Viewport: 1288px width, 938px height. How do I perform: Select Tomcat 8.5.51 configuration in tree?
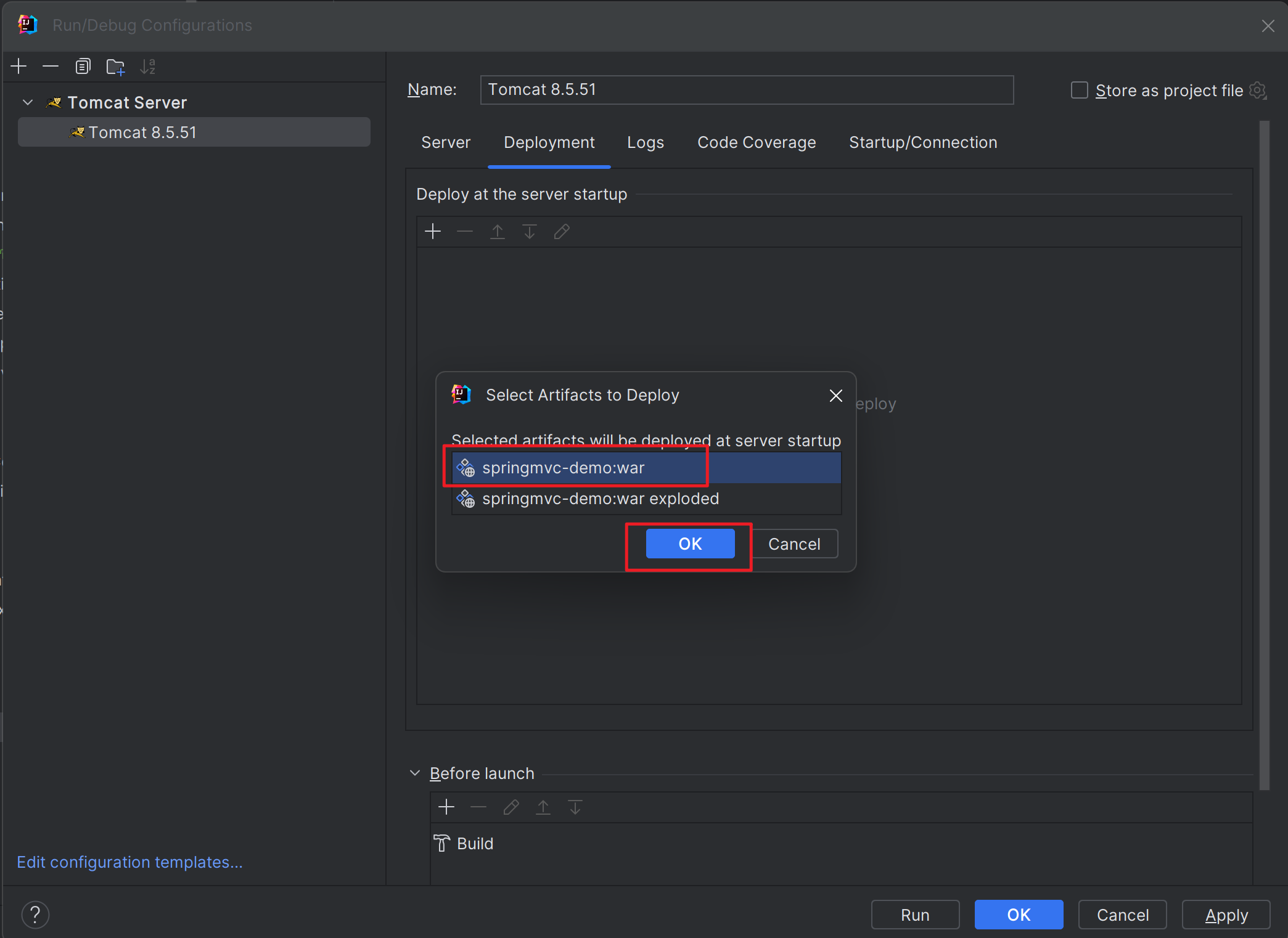(194, 132)
